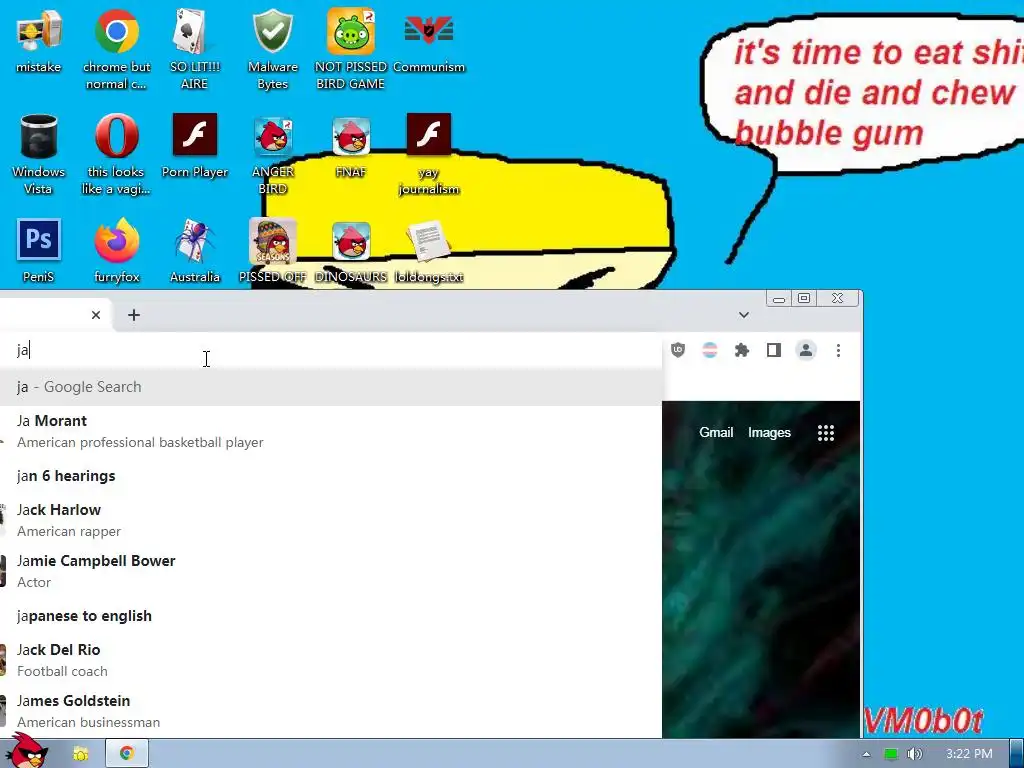Select the 'Jack Harlow' suggestion
1024x768 pixels.
coord(331,520)
